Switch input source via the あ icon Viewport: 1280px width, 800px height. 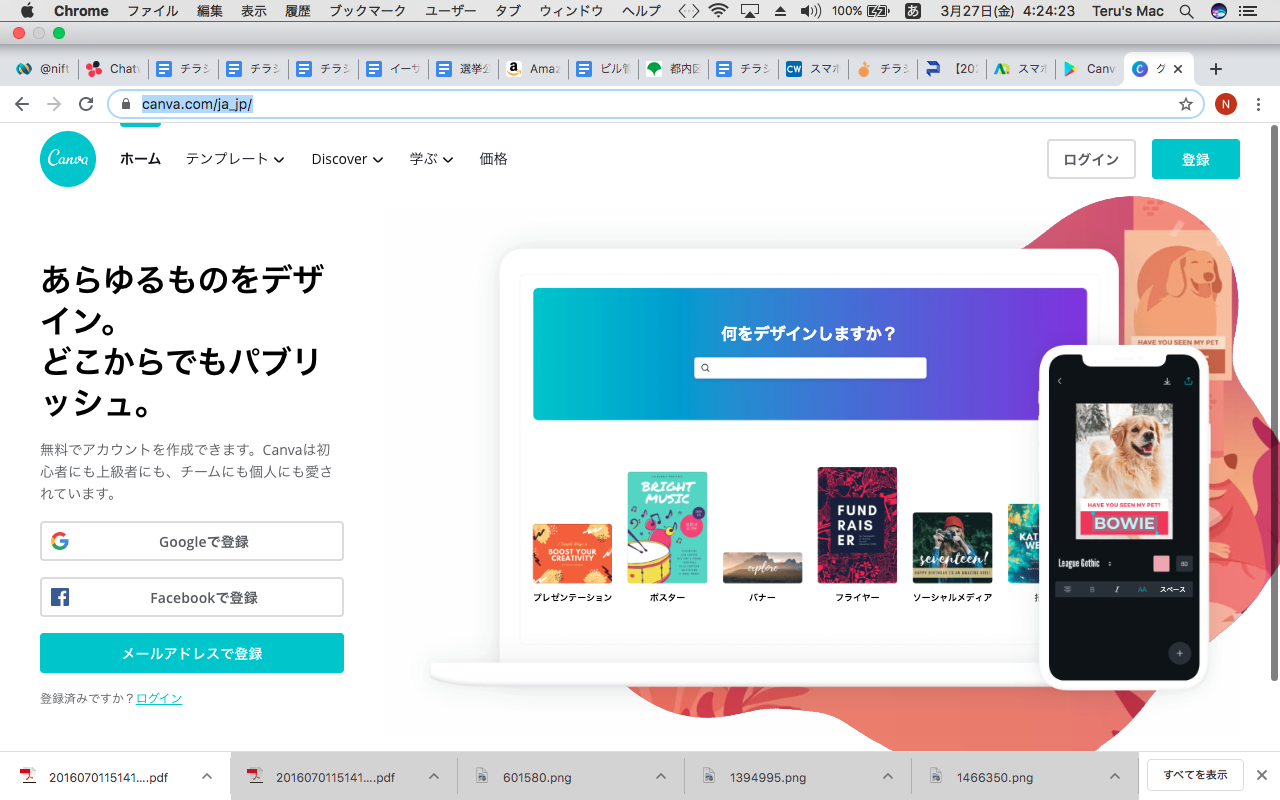click(x=912, y=11)
